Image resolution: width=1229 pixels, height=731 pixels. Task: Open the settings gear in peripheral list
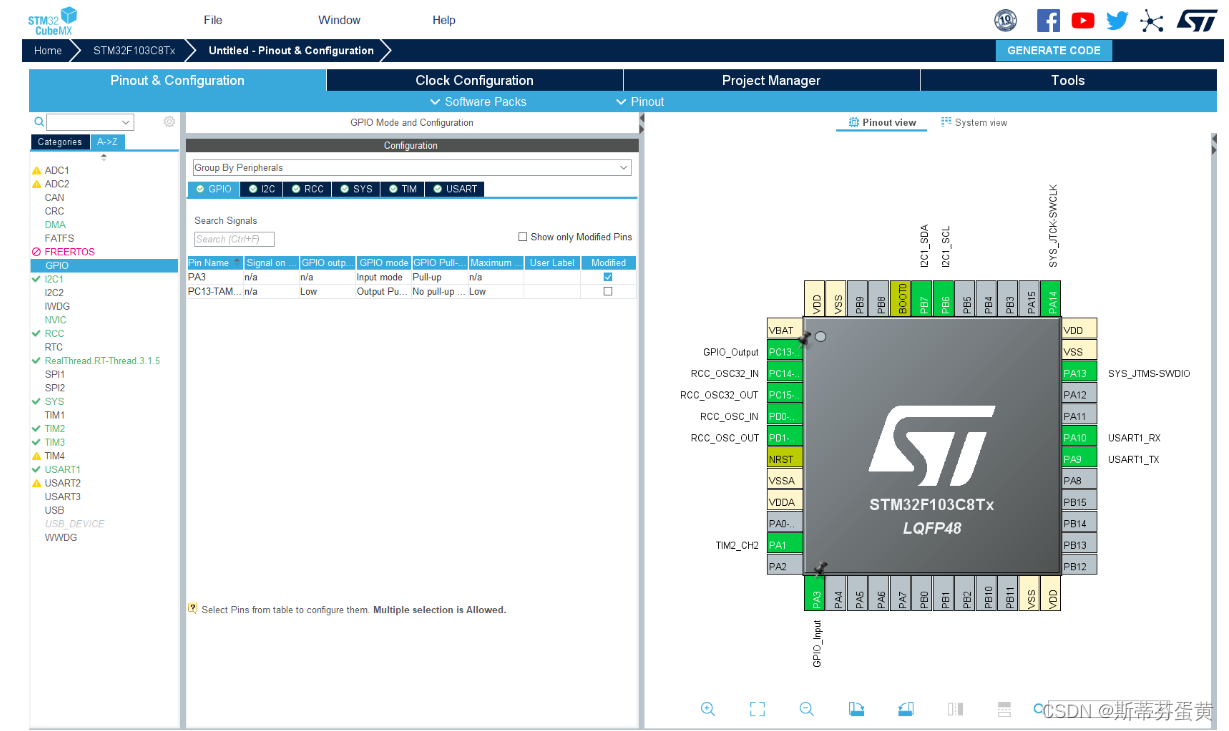tap(169, 122)
